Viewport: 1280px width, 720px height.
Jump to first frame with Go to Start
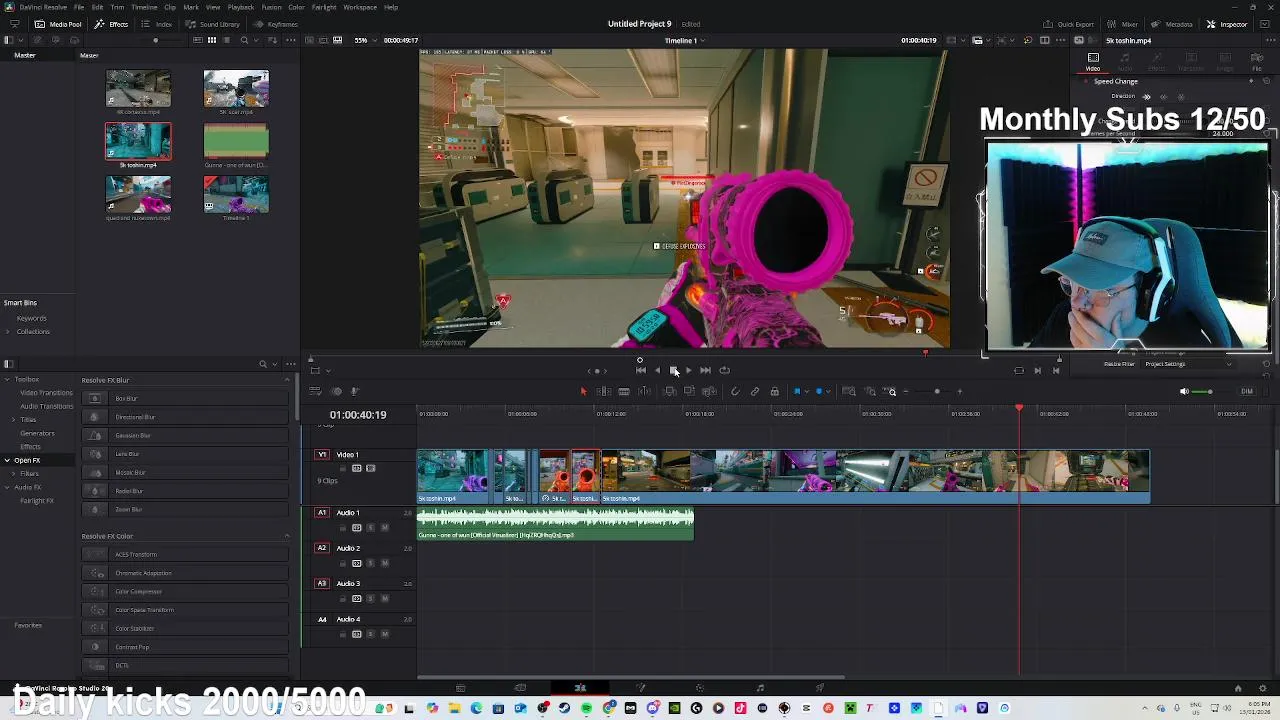641,370
